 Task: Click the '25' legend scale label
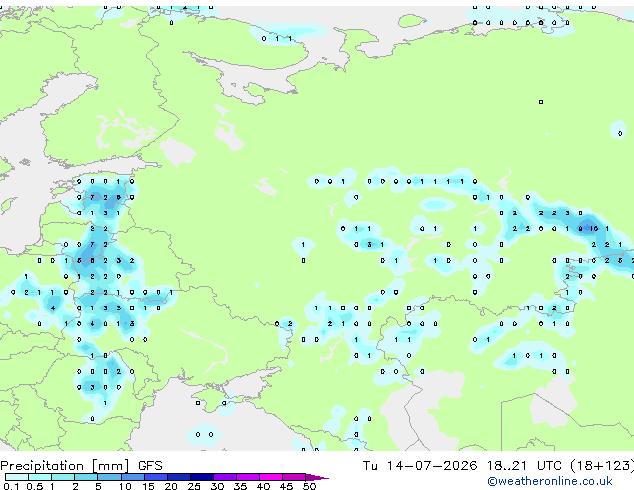(194, 486)
